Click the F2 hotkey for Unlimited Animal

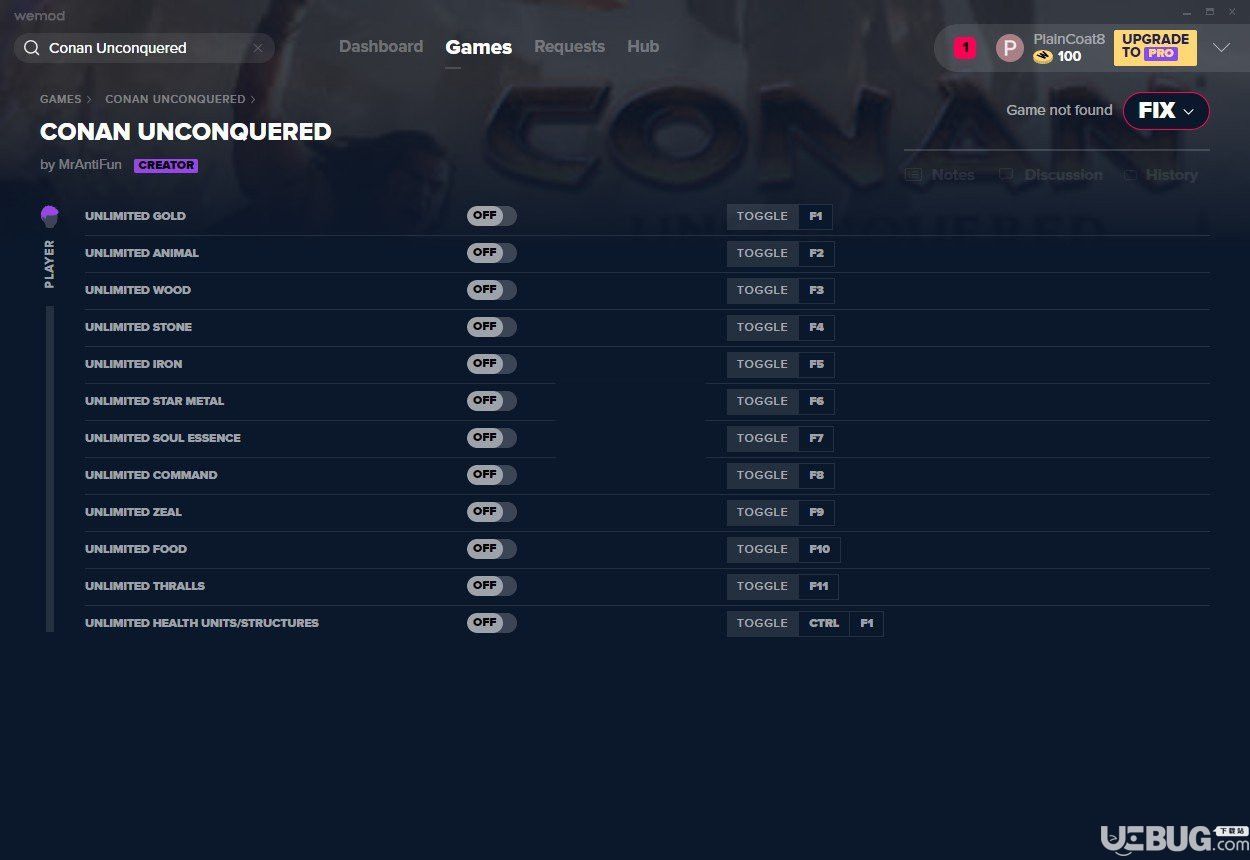tap(817, 253)
